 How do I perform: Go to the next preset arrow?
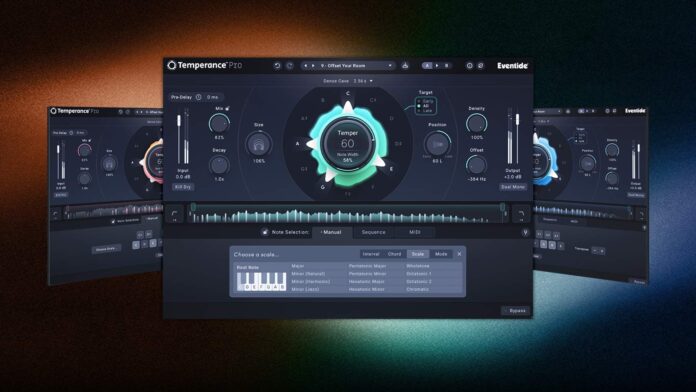313,66
